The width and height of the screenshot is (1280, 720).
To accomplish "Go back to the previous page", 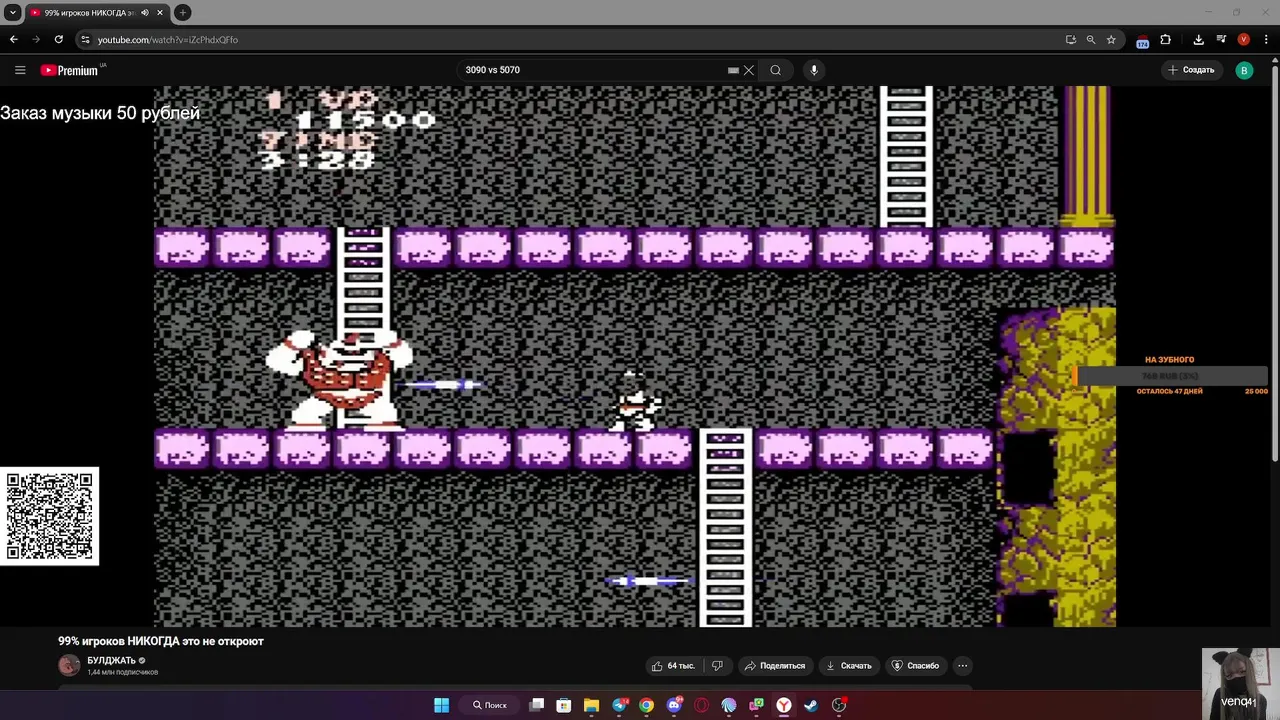I will [13, 40].
